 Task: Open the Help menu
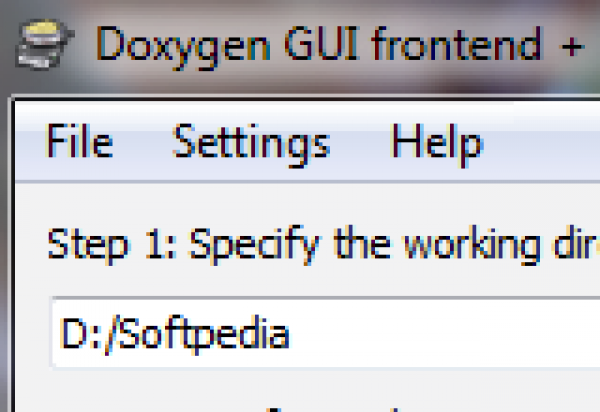[x=437, y=143]
